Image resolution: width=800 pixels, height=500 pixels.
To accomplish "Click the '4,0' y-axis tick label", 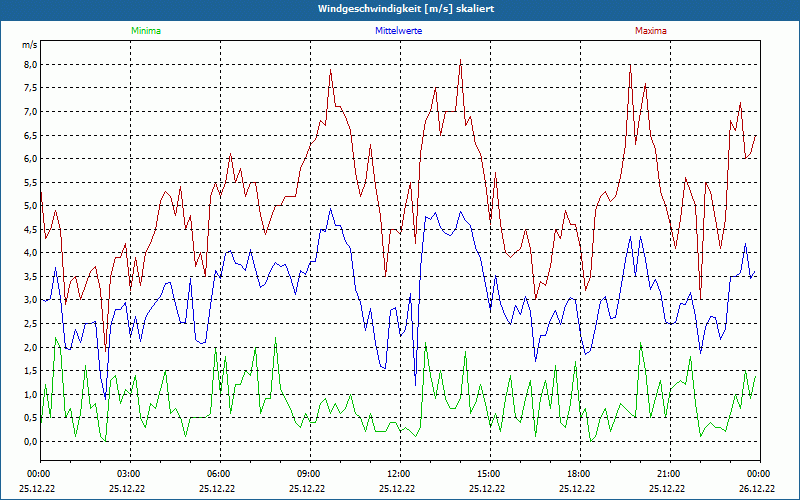I will [31, 253].
